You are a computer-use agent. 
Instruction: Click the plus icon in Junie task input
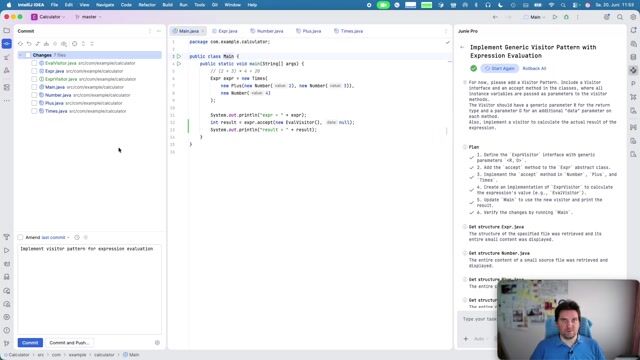[466, 339]
